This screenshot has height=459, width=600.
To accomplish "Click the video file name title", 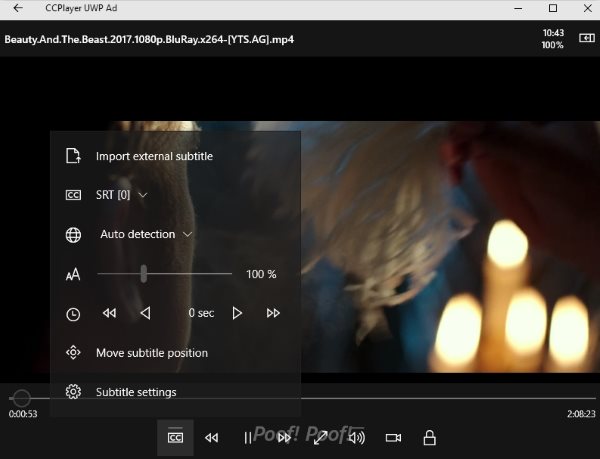I will coord(149,39).
